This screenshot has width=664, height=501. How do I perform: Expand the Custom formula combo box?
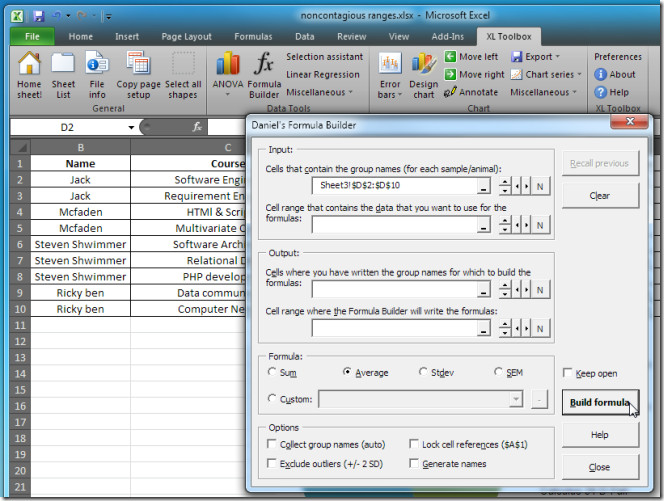tap(516, 399)
